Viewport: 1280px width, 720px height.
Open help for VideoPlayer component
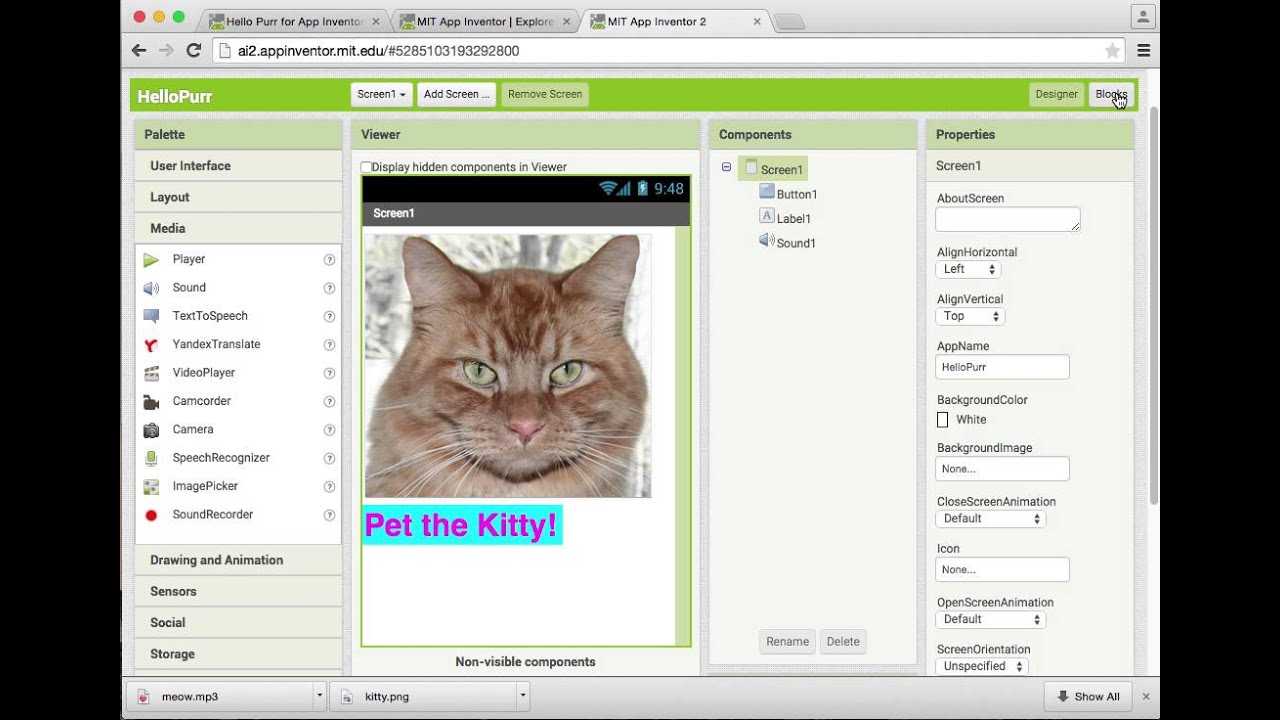pyautogui.click(x=329, y=373)
